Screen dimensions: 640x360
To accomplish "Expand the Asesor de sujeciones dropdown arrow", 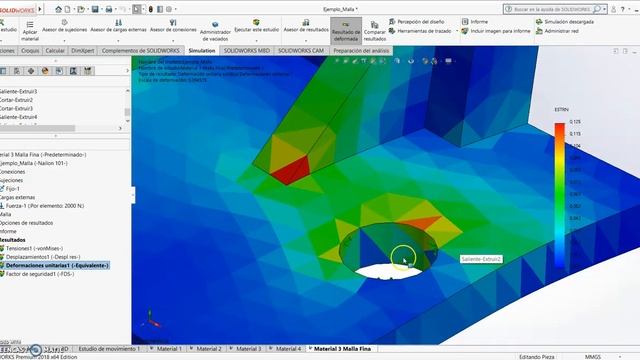I will point(64,40).
